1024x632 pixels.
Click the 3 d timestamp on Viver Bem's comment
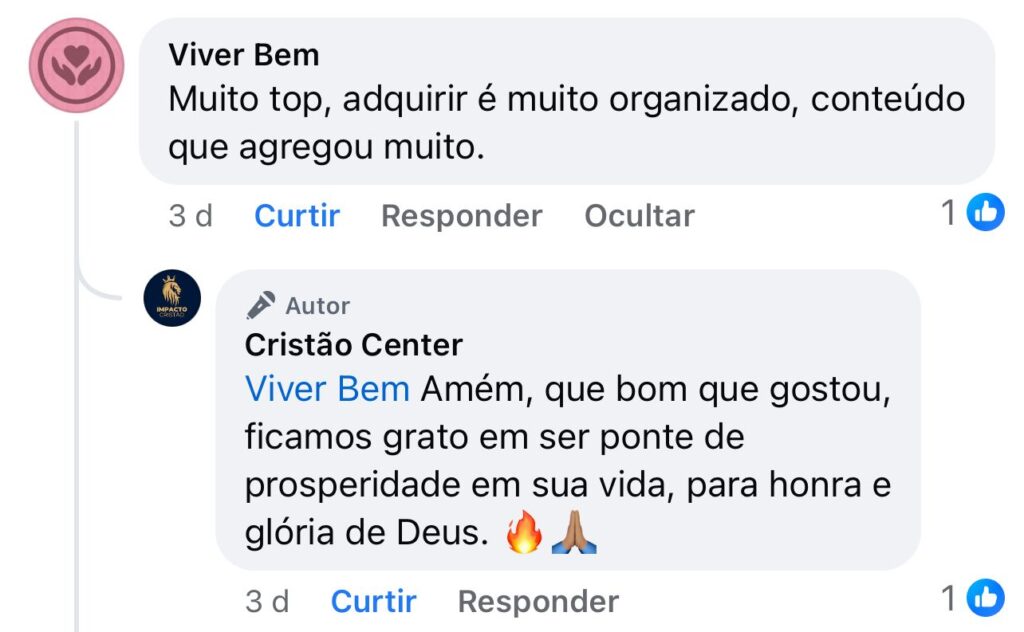(x=190, y=216)
